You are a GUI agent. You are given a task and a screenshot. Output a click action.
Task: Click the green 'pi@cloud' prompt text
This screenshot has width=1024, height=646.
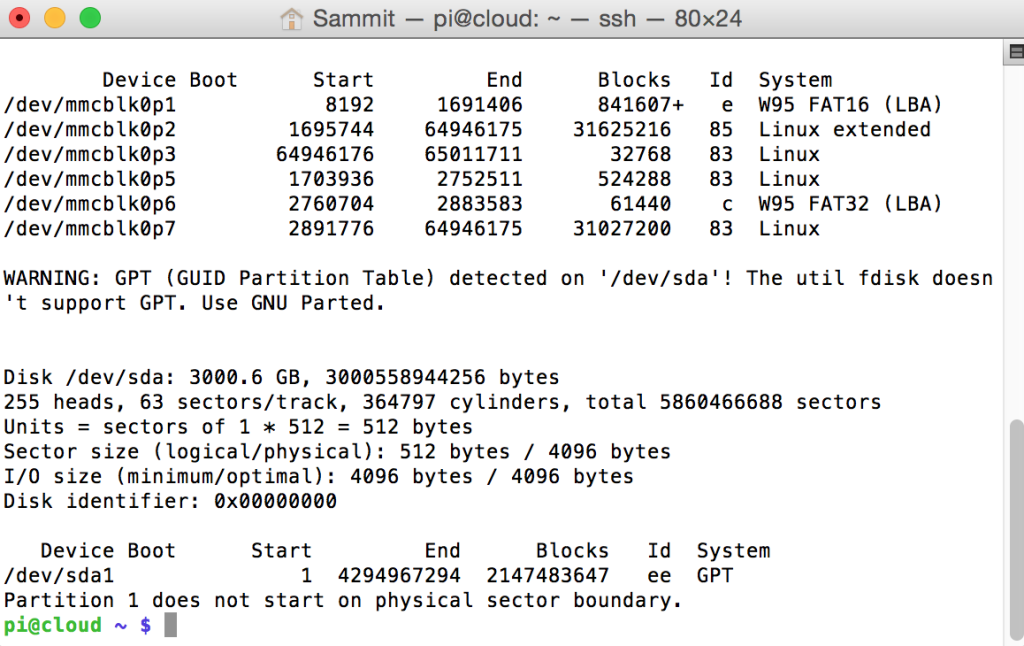52,625
